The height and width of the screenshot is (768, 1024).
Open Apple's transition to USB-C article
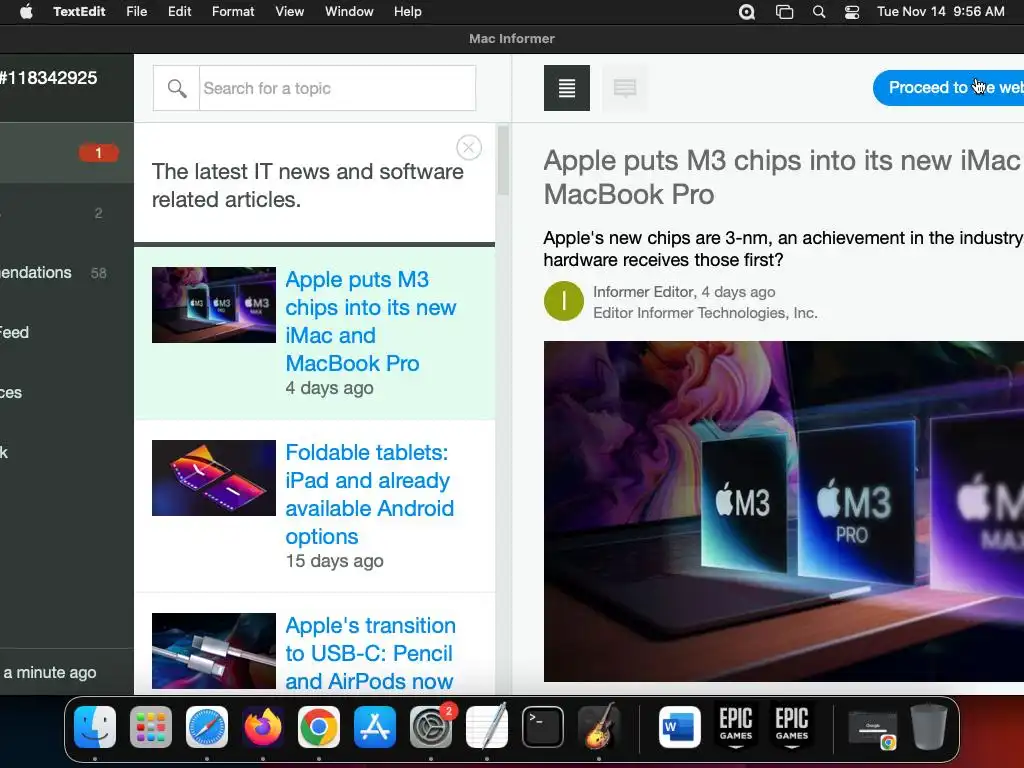point(370,652)
